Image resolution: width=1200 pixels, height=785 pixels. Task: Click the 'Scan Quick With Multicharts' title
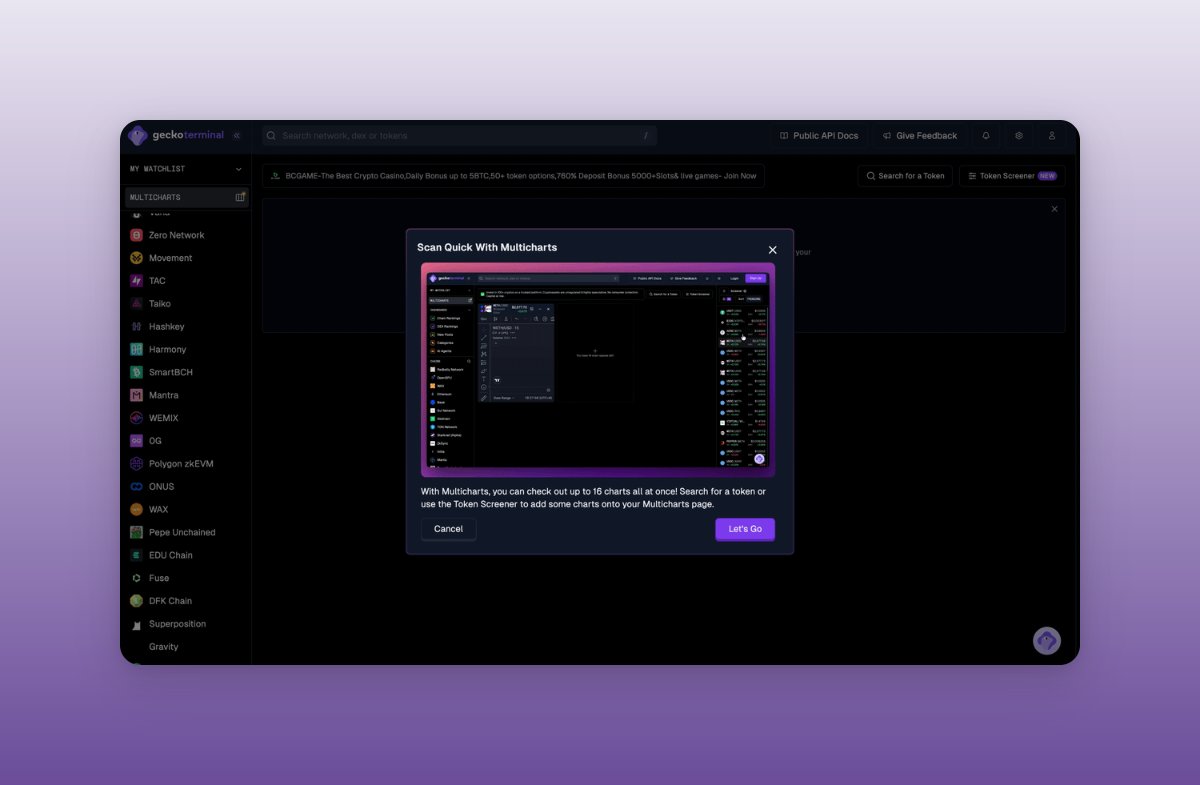(487, 247)
